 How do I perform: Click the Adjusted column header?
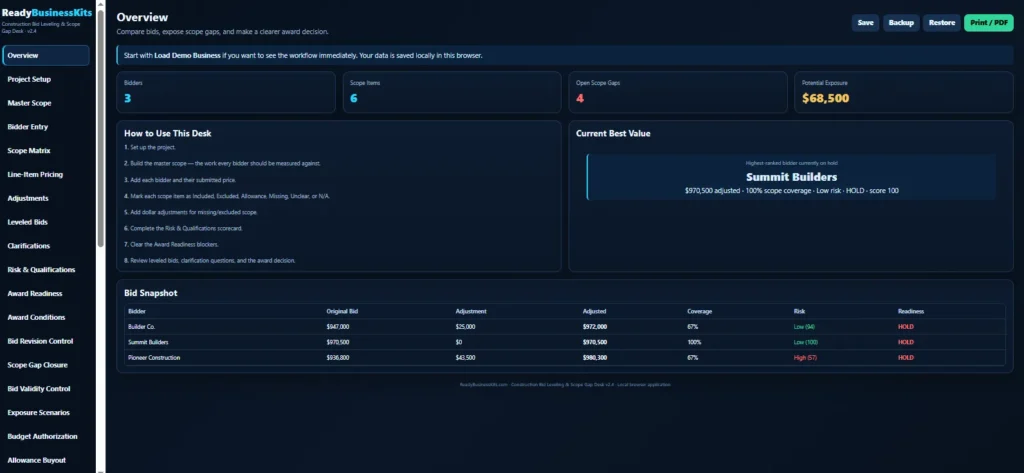tap(594, 312)
